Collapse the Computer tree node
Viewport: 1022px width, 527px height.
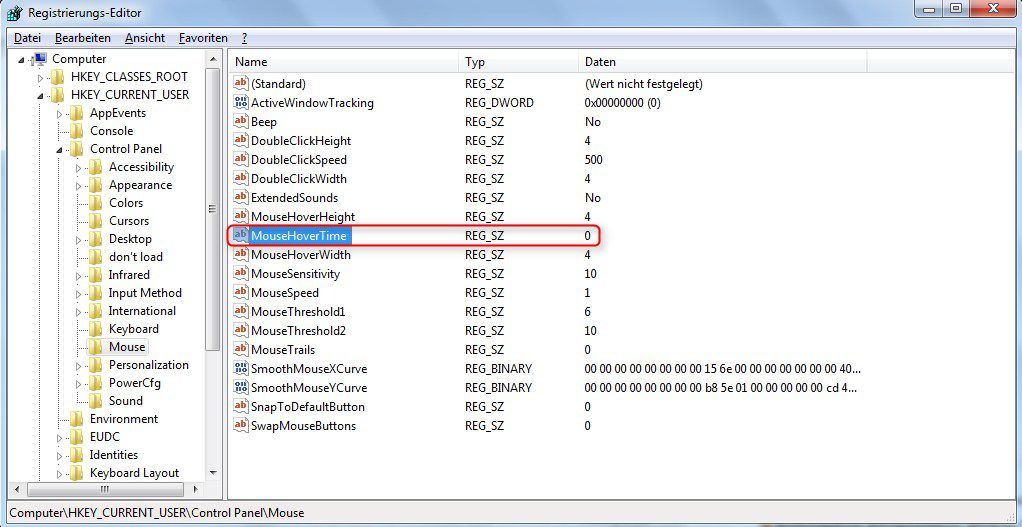click(x=22, y=59)
